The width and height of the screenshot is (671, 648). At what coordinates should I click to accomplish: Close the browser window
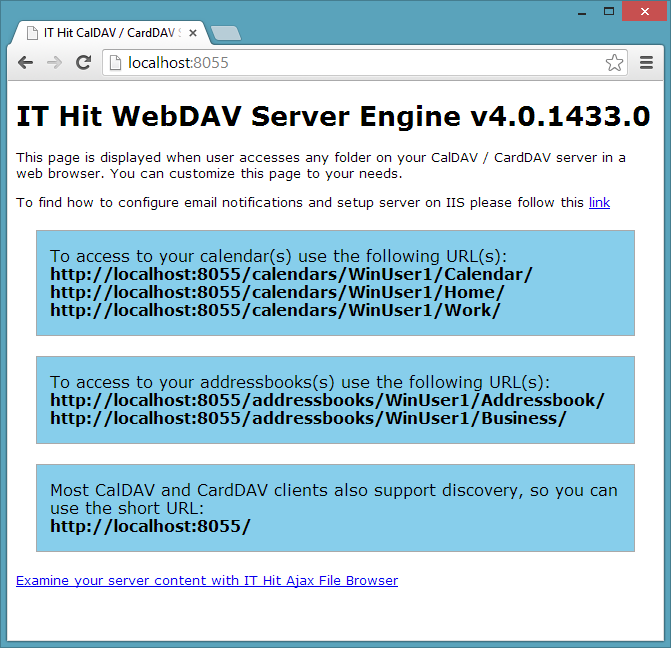[x=645, y=11]
